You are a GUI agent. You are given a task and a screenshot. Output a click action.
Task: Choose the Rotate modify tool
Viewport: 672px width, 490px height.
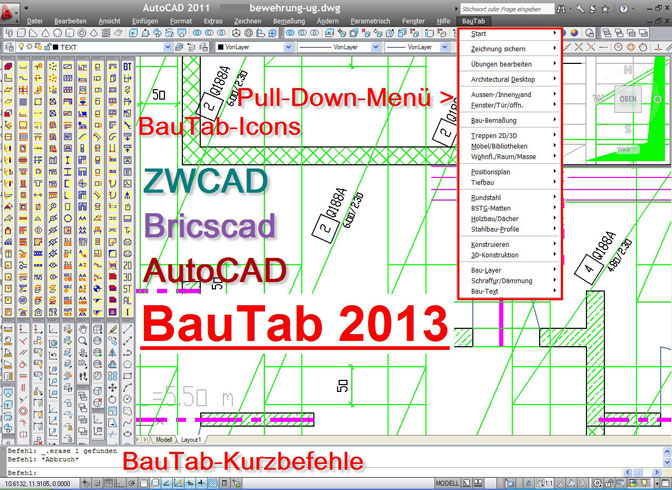pos(113,399)
